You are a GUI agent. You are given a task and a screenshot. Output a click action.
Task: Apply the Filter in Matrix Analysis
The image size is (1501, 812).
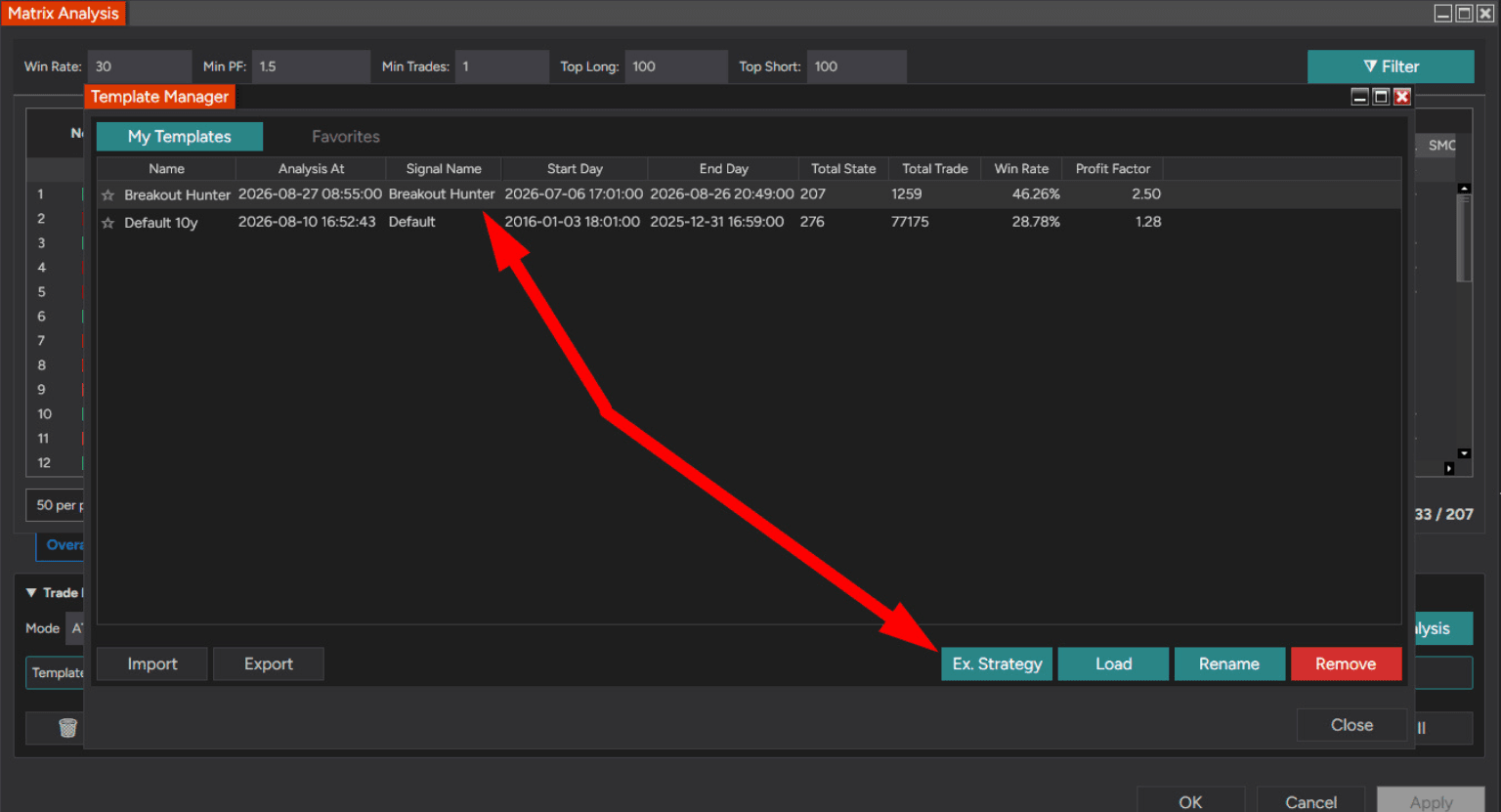(x=1391, y=66)
